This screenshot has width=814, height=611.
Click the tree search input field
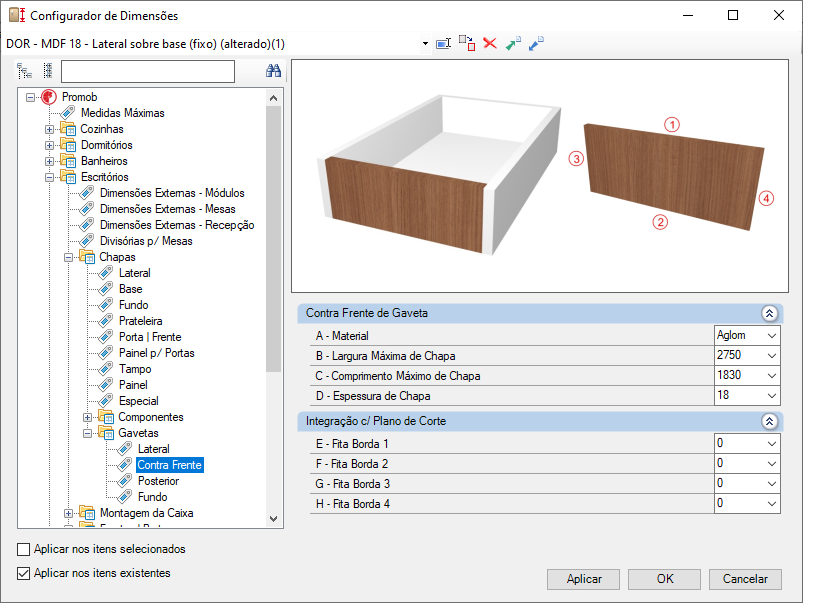[148, 71]
